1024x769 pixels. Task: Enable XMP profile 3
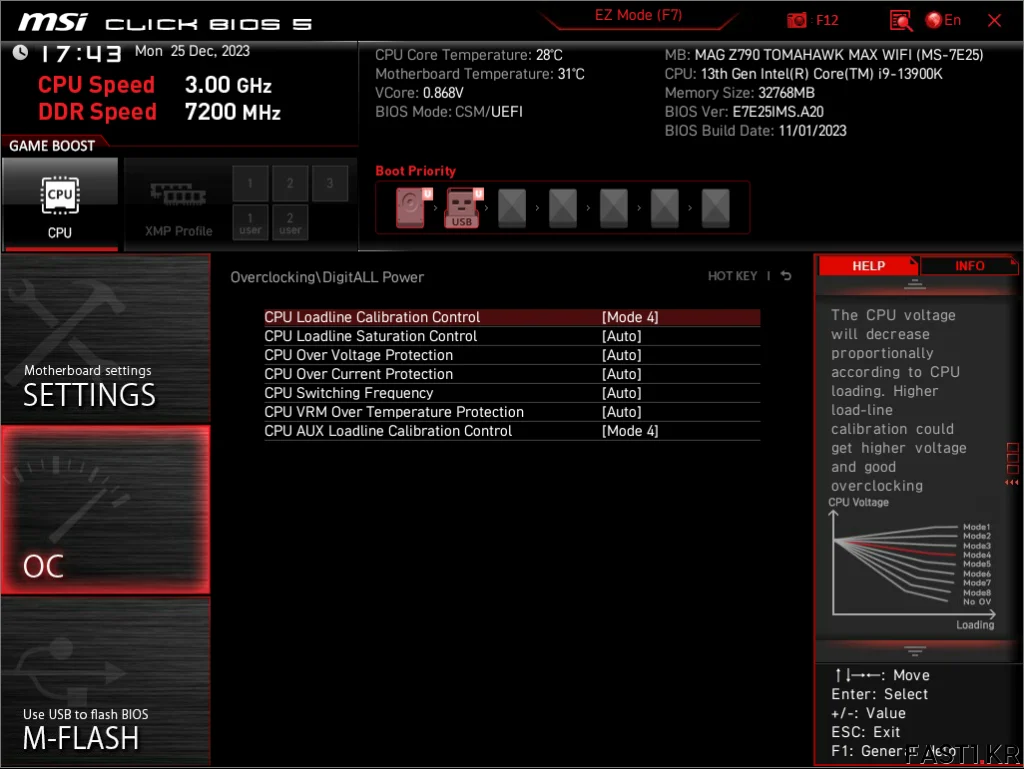(x=330, y=183)
